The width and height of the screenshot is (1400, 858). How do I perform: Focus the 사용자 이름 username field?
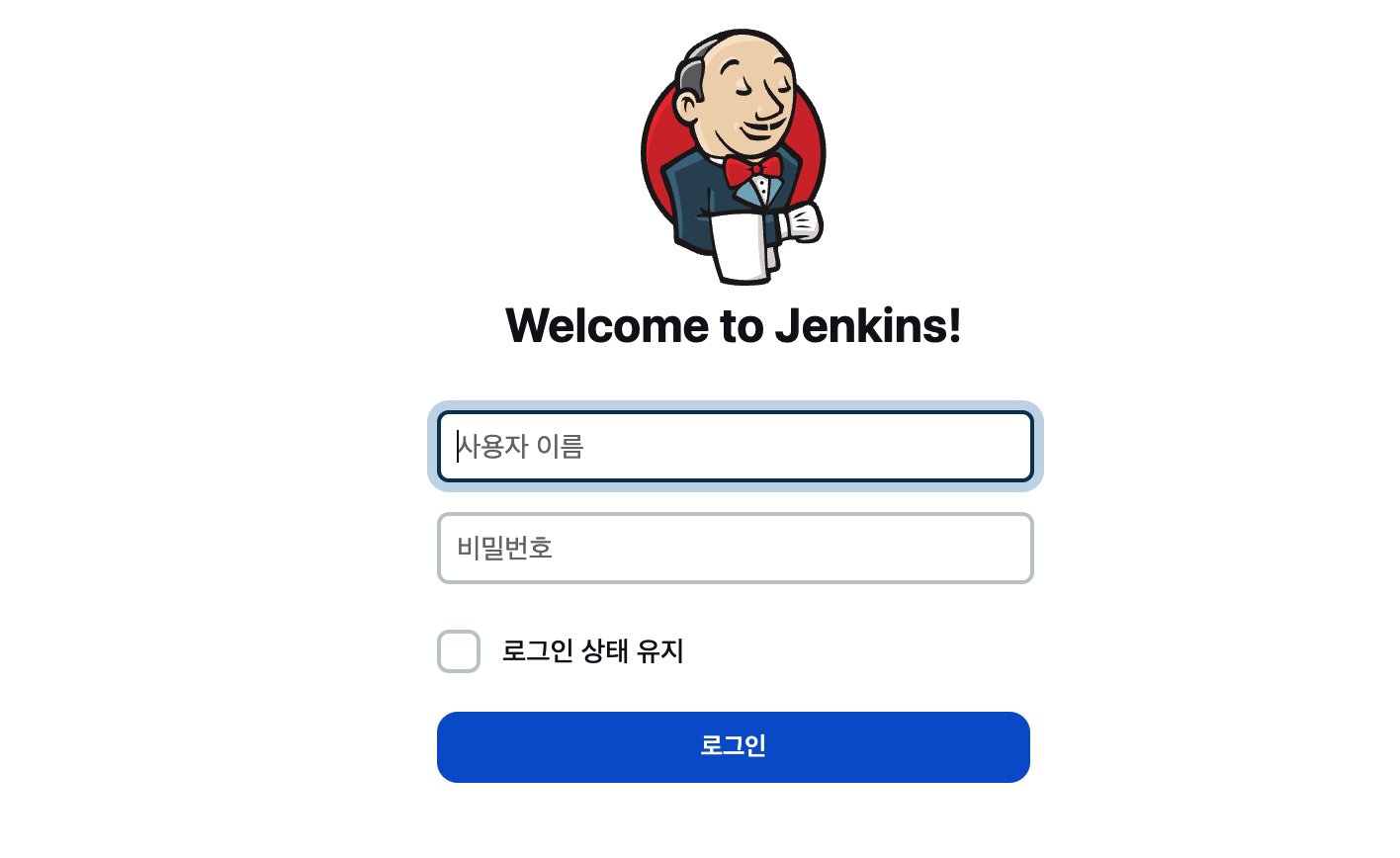[736, 447]
